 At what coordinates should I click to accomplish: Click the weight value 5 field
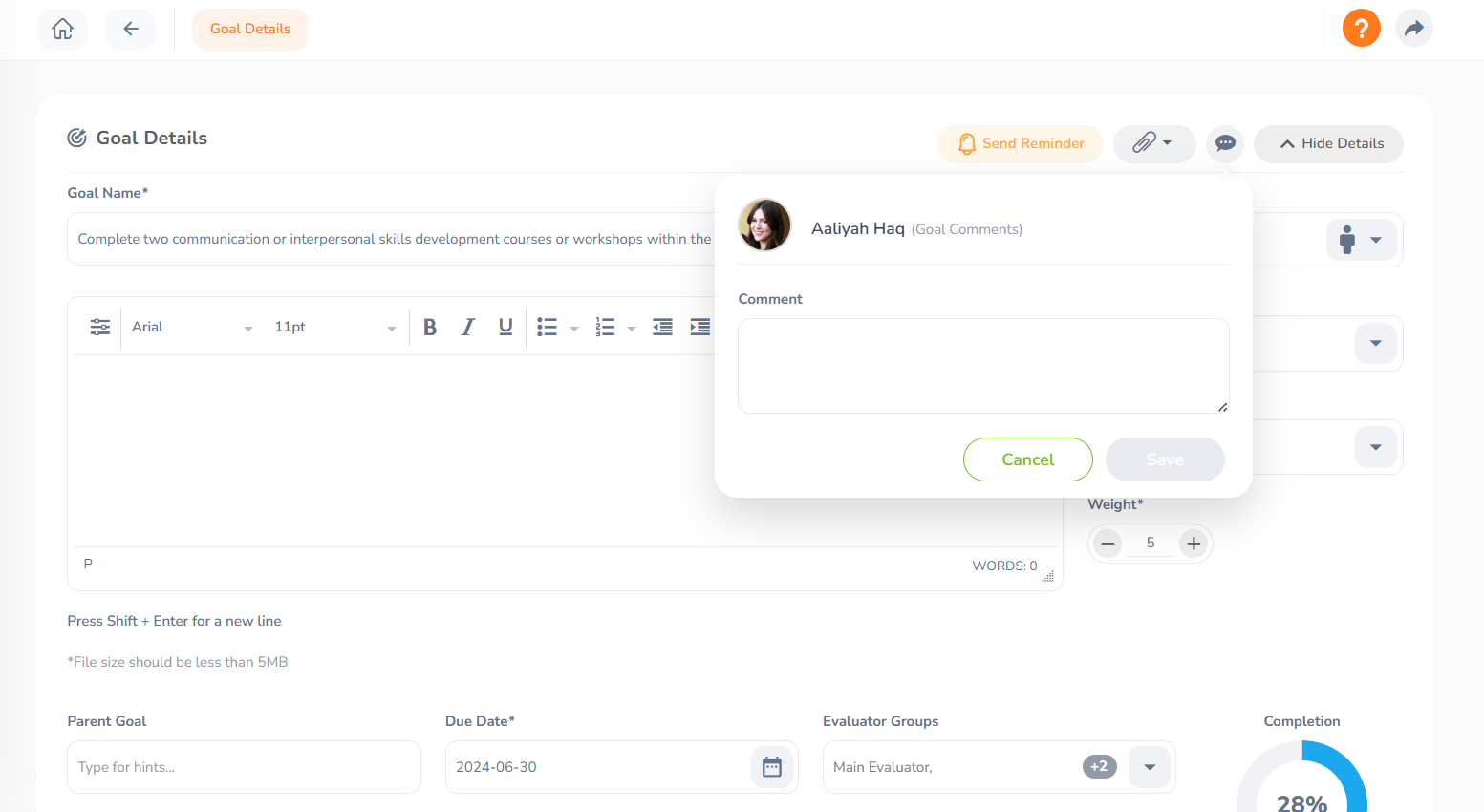tap(1151, 543)
